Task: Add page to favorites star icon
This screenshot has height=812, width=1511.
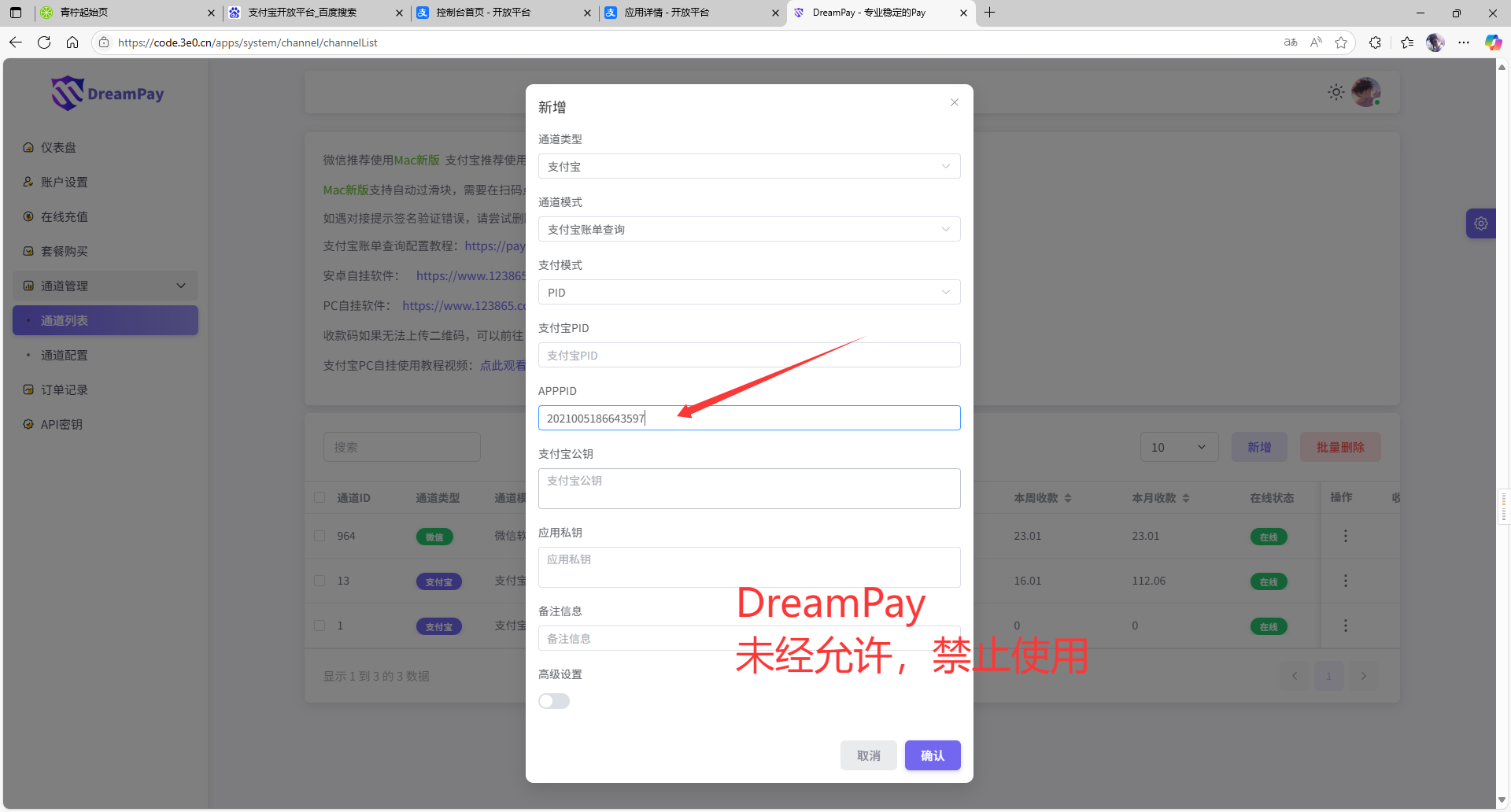Action: 1341,42
